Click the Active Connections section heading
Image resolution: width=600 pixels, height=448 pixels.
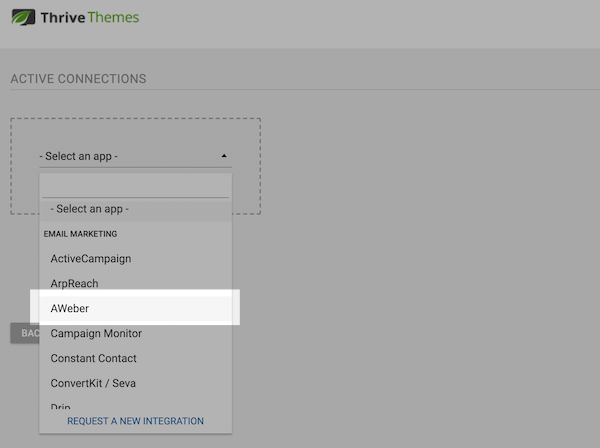78,79
